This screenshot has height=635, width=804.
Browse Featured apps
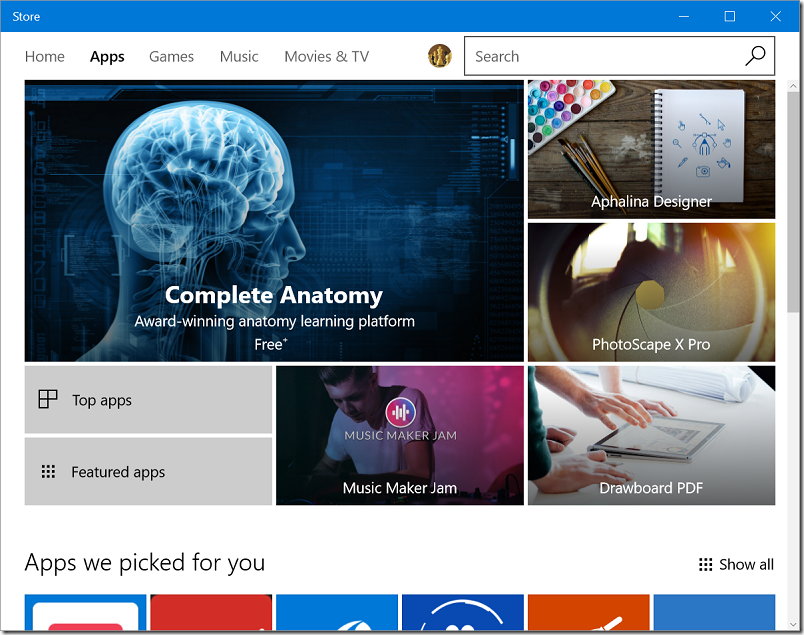[x=148, y=471]
